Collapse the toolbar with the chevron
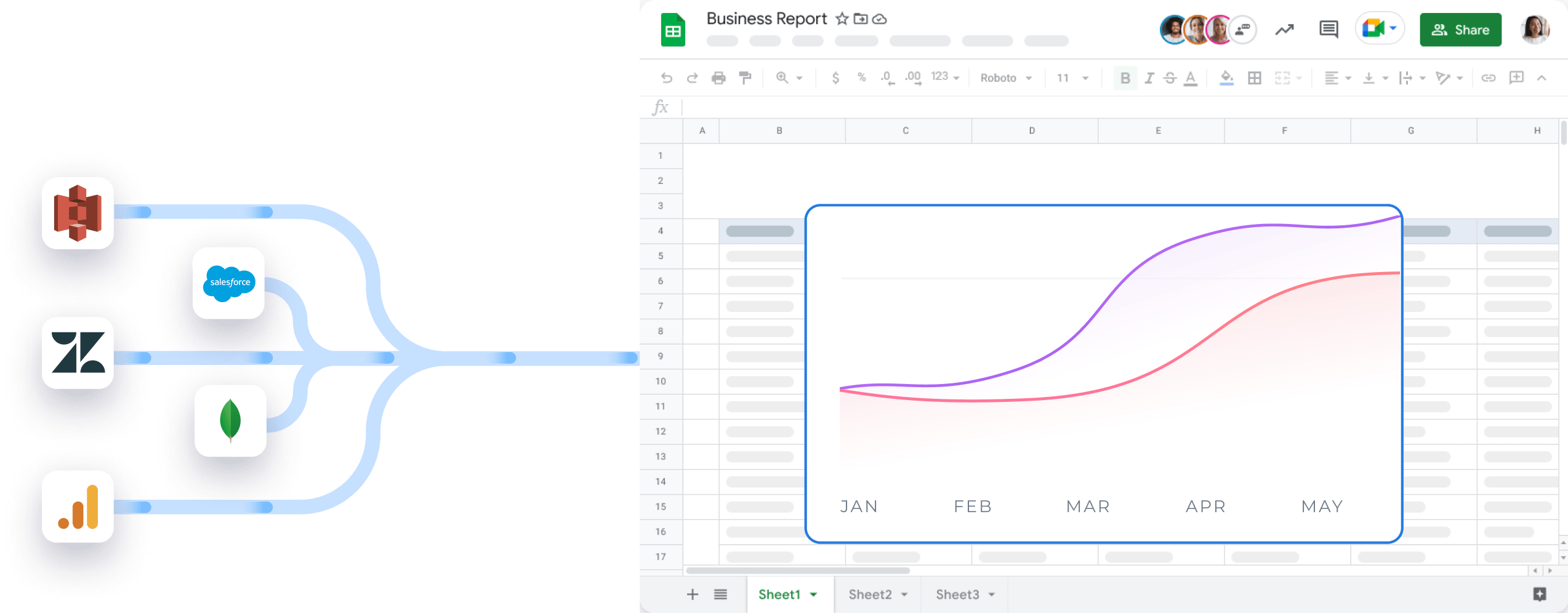This screenshot has height=613, width=1568. point(1542,78)
